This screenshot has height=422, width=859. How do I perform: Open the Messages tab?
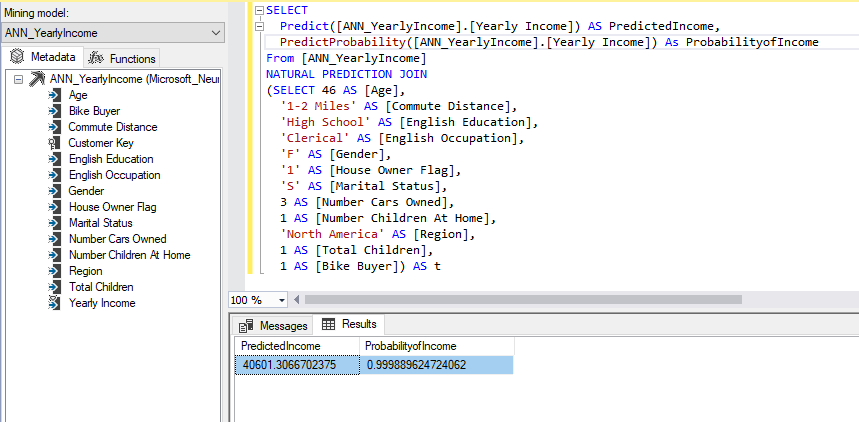[273, 326]
